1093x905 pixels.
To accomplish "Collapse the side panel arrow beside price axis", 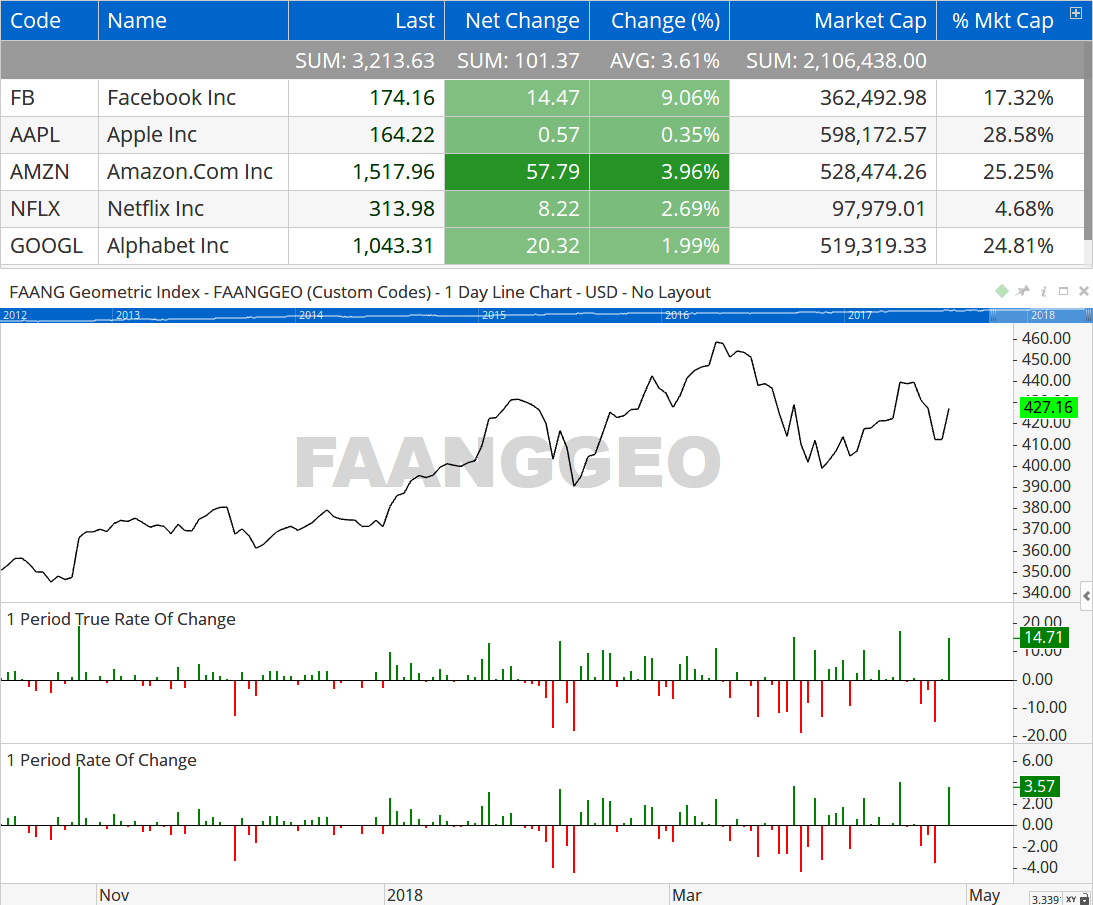I will 1087,596.
